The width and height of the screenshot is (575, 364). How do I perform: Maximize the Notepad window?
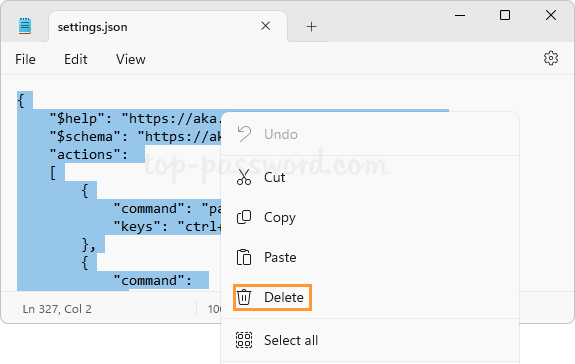tap(505, 15)
